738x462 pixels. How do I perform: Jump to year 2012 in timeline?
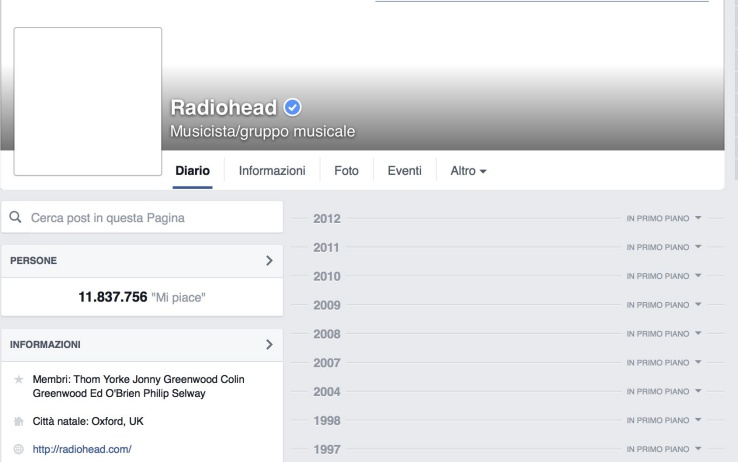(327, 219)
